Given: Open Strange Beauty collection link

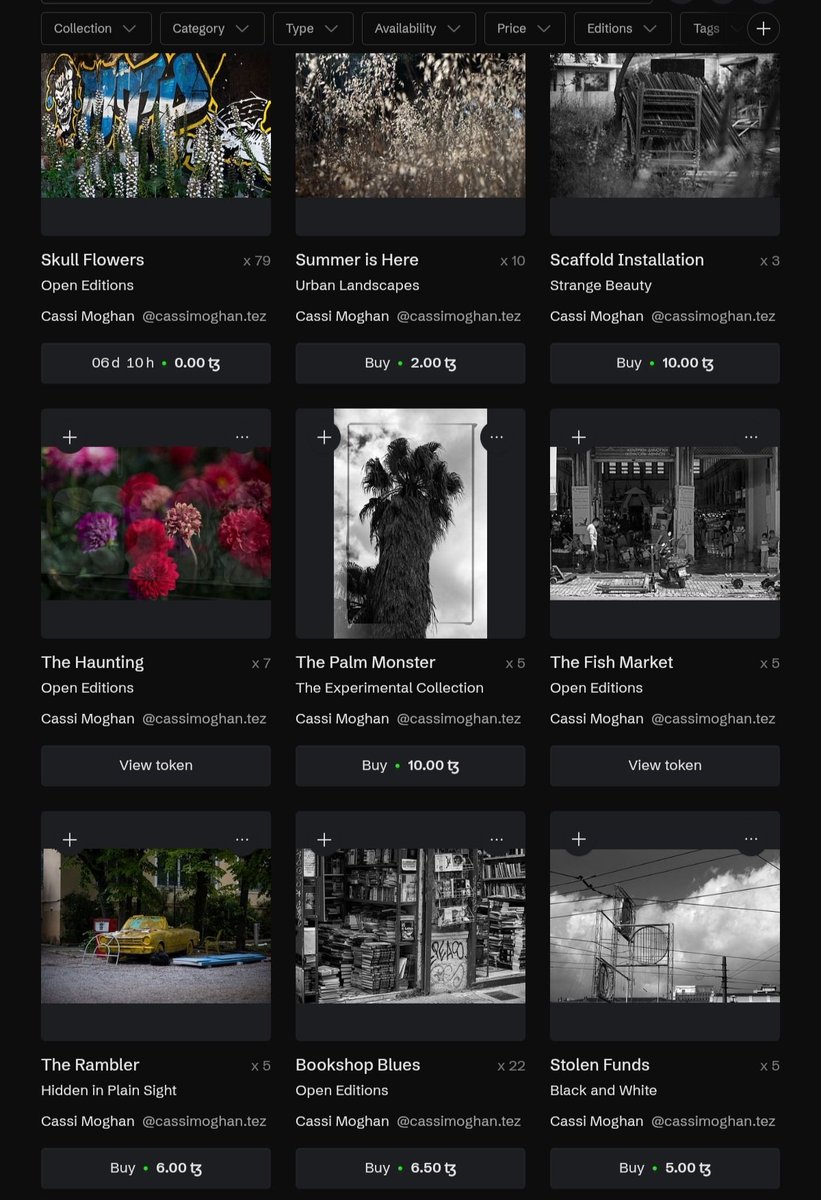Looking at the screenshot, I should coord(601,285).
